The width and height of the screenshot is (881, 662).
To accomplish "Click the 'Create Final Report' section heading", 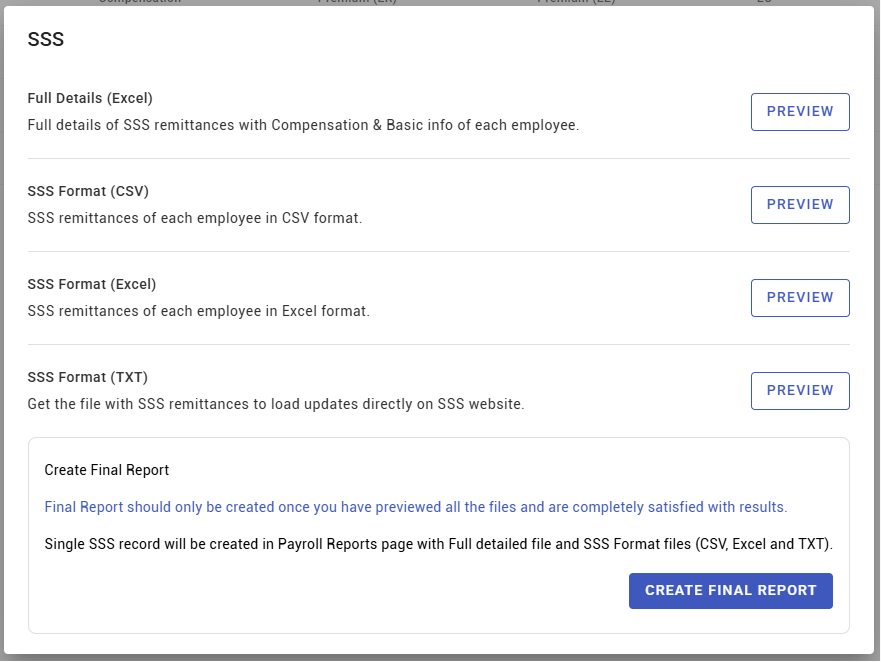I will click(x=107, y=470).
